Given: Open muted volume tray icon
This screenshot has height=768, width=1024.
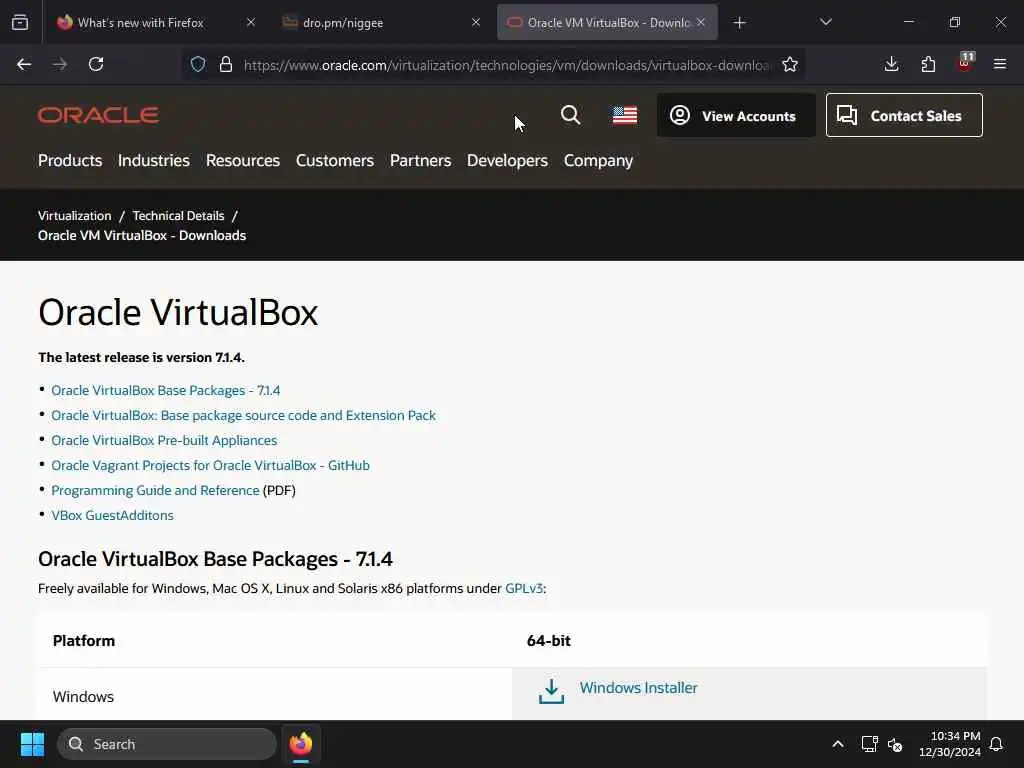Looking at the screenshot, I should coord(895,744).
